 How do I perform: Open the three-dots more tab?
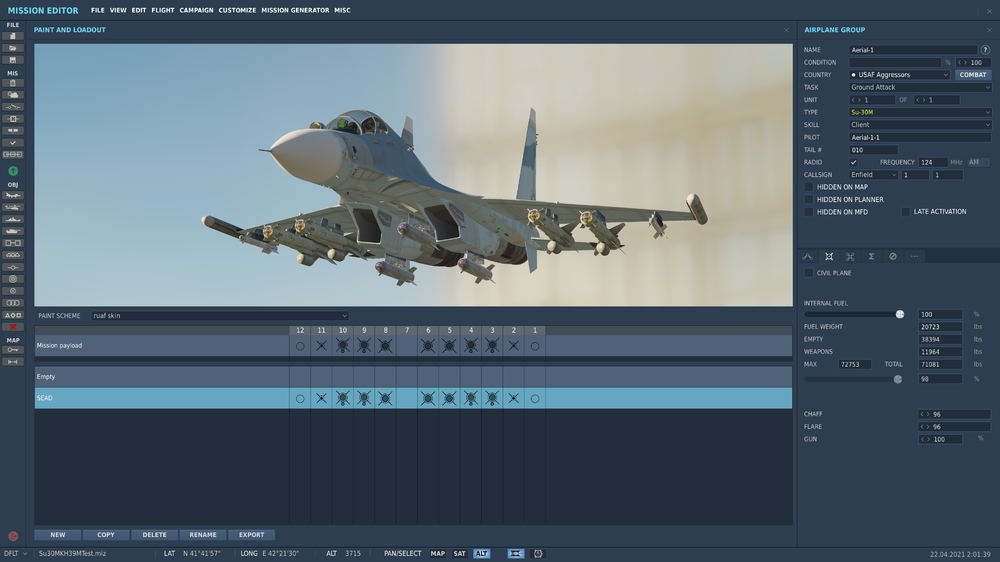(x=914, y=256)
